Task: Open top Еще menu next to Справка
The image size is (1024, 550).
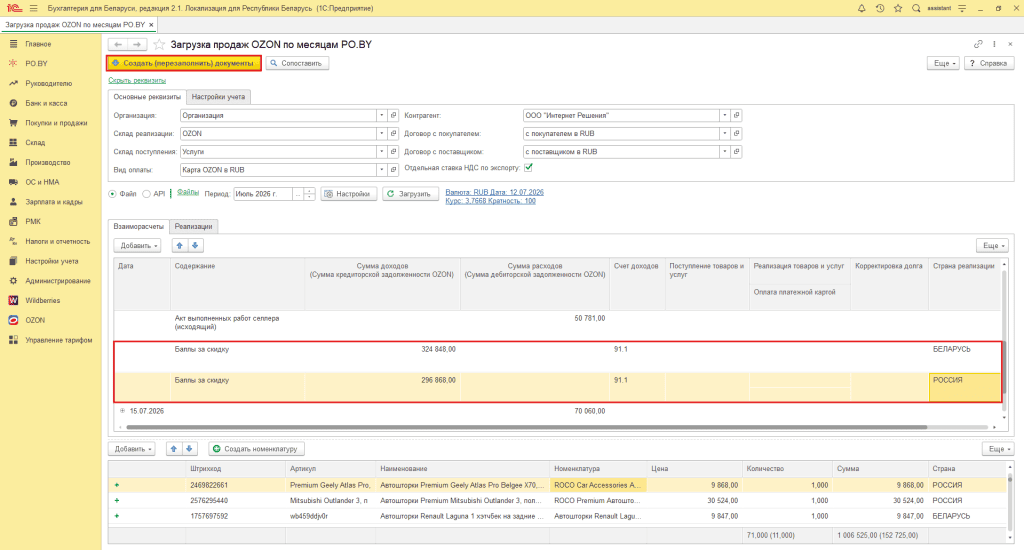Action: (x=945, y=63)
